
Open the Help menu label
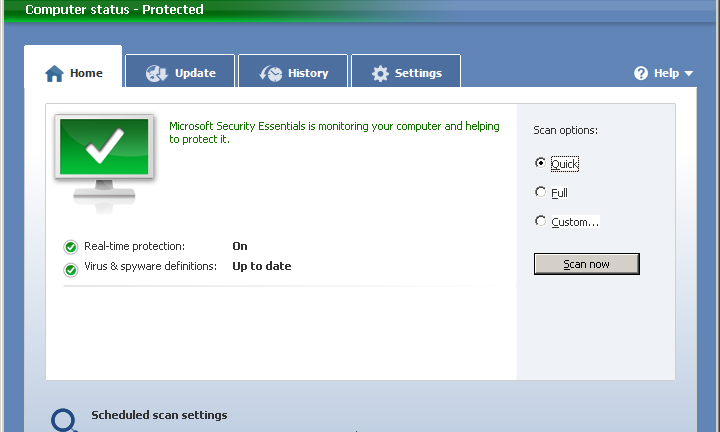click(x=666, y=73)
